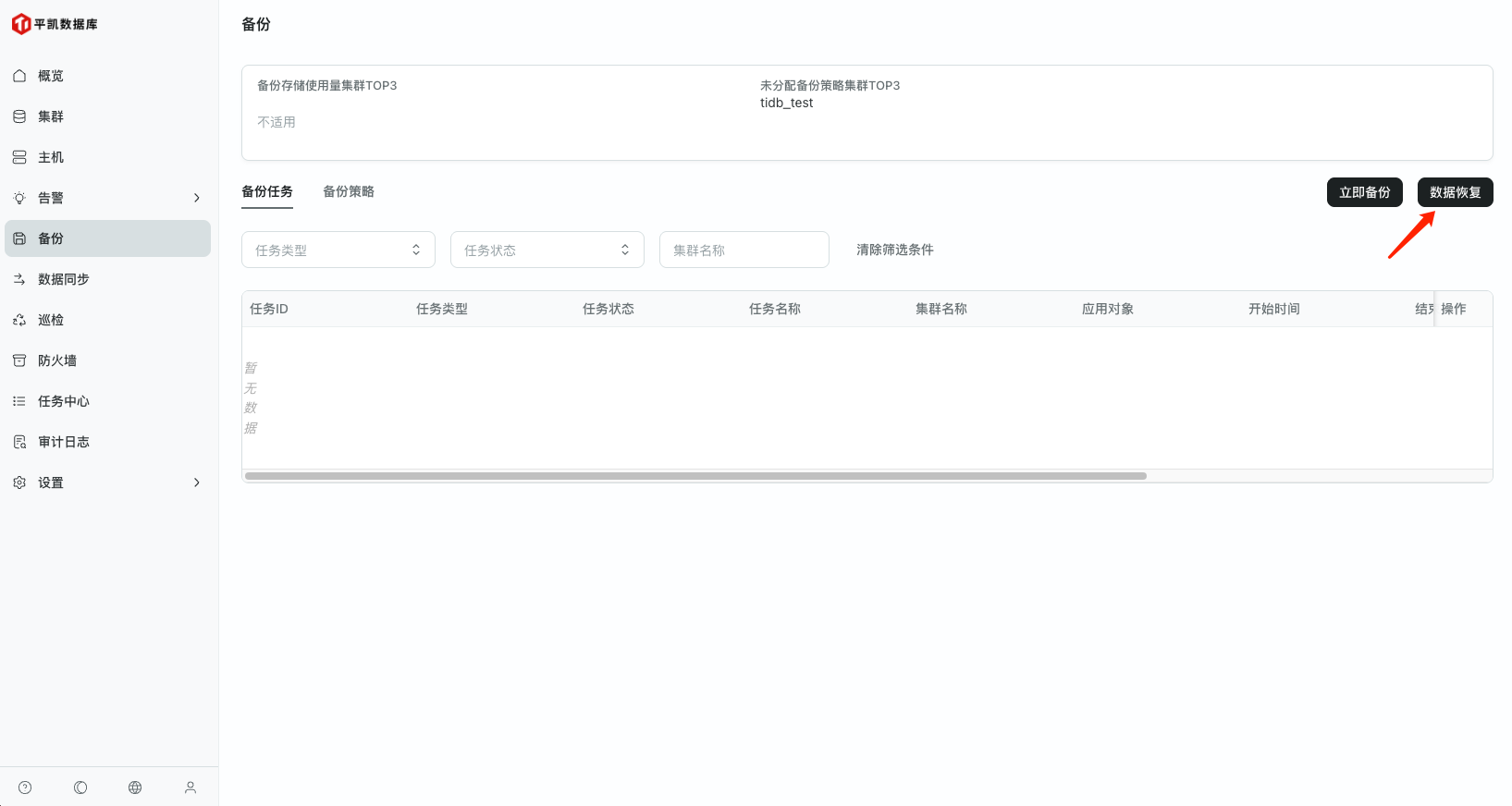Open 巡检 inspection page
This screenshot has height=806, width=1512.
(51, 320)
